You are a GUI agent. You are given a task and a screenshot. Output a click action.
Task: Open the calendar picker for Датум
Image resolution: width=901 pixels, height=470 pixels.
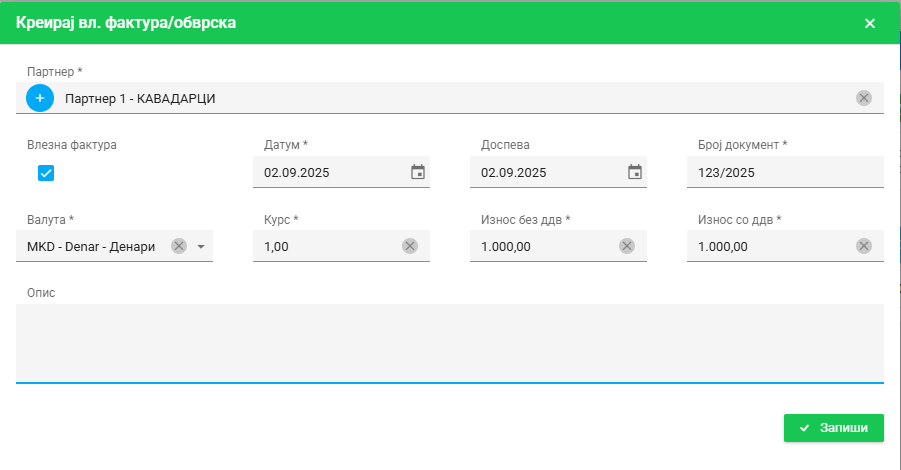[x=418, y=172]
